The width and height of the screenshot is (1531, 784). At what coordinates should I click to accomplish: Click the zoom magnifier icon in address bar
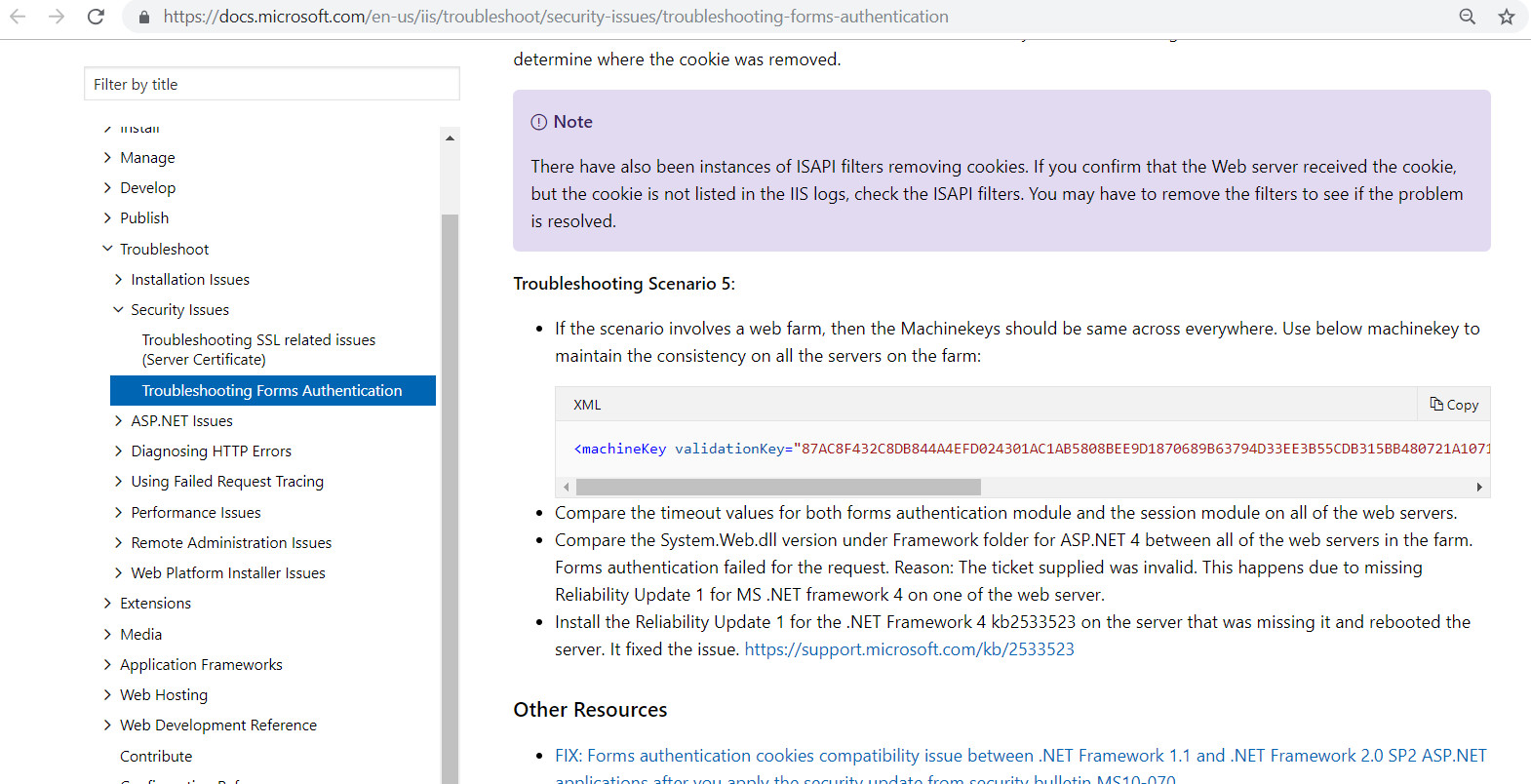pyautogui.click(x=1467, y=17)
